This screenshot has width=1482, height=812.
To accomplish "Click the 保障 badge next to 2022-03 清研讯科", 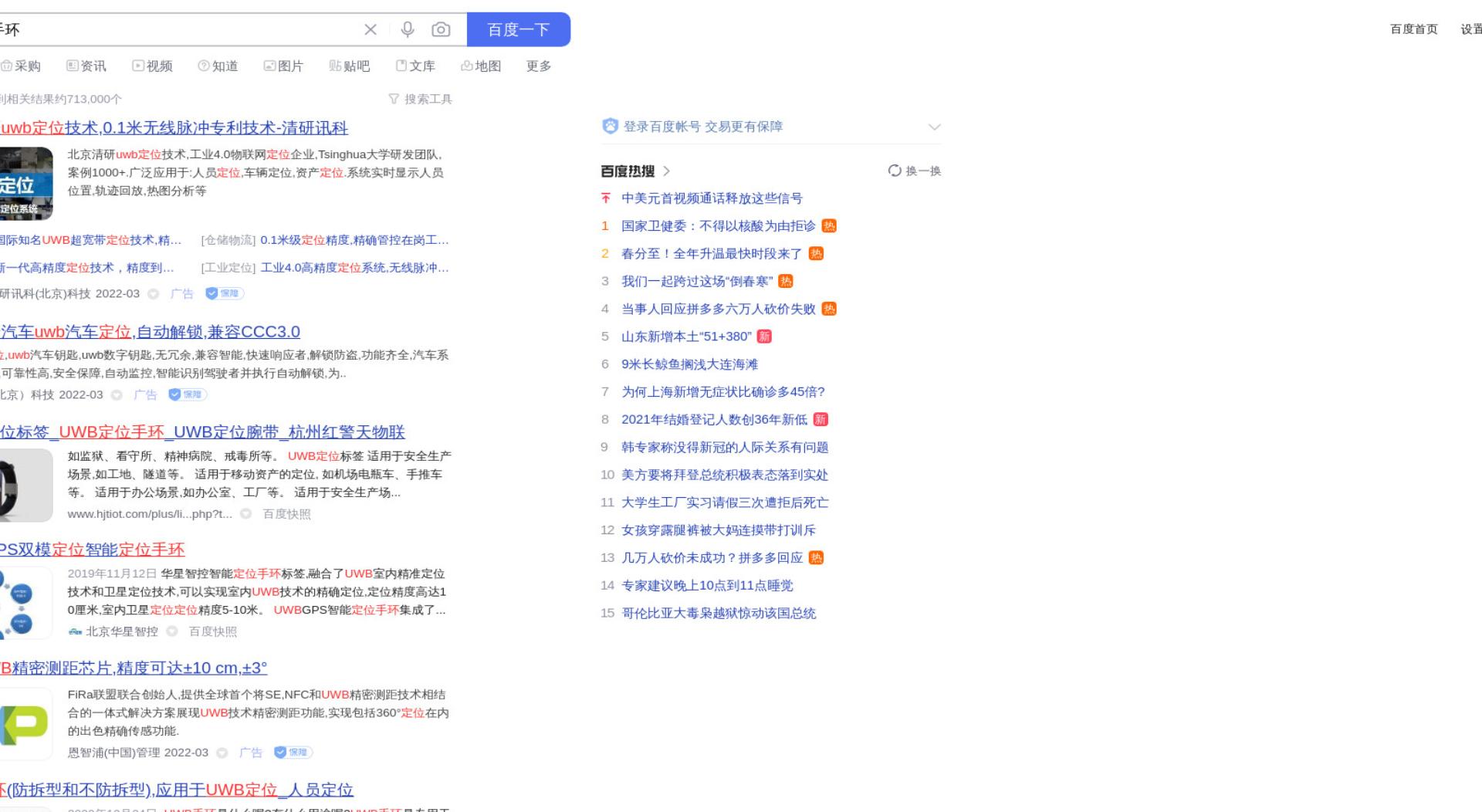I will click(x=225, y=293).
